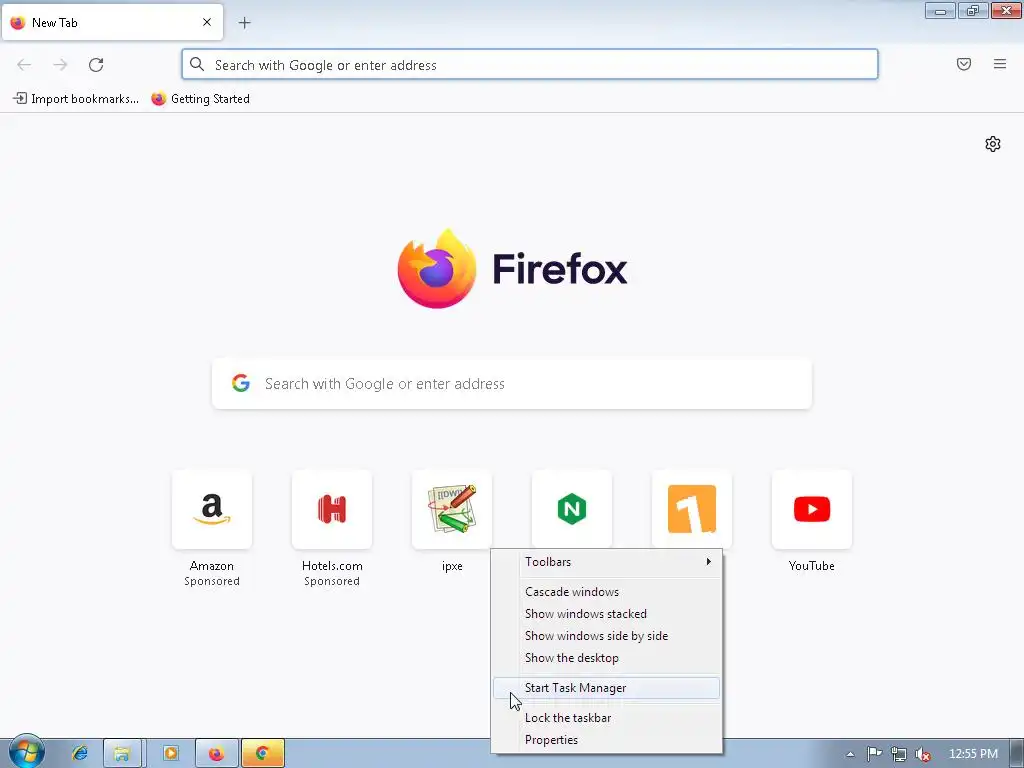Select Show windows stacked
The height and width of the screenshot is (768, 1024).
pos(607,614)
